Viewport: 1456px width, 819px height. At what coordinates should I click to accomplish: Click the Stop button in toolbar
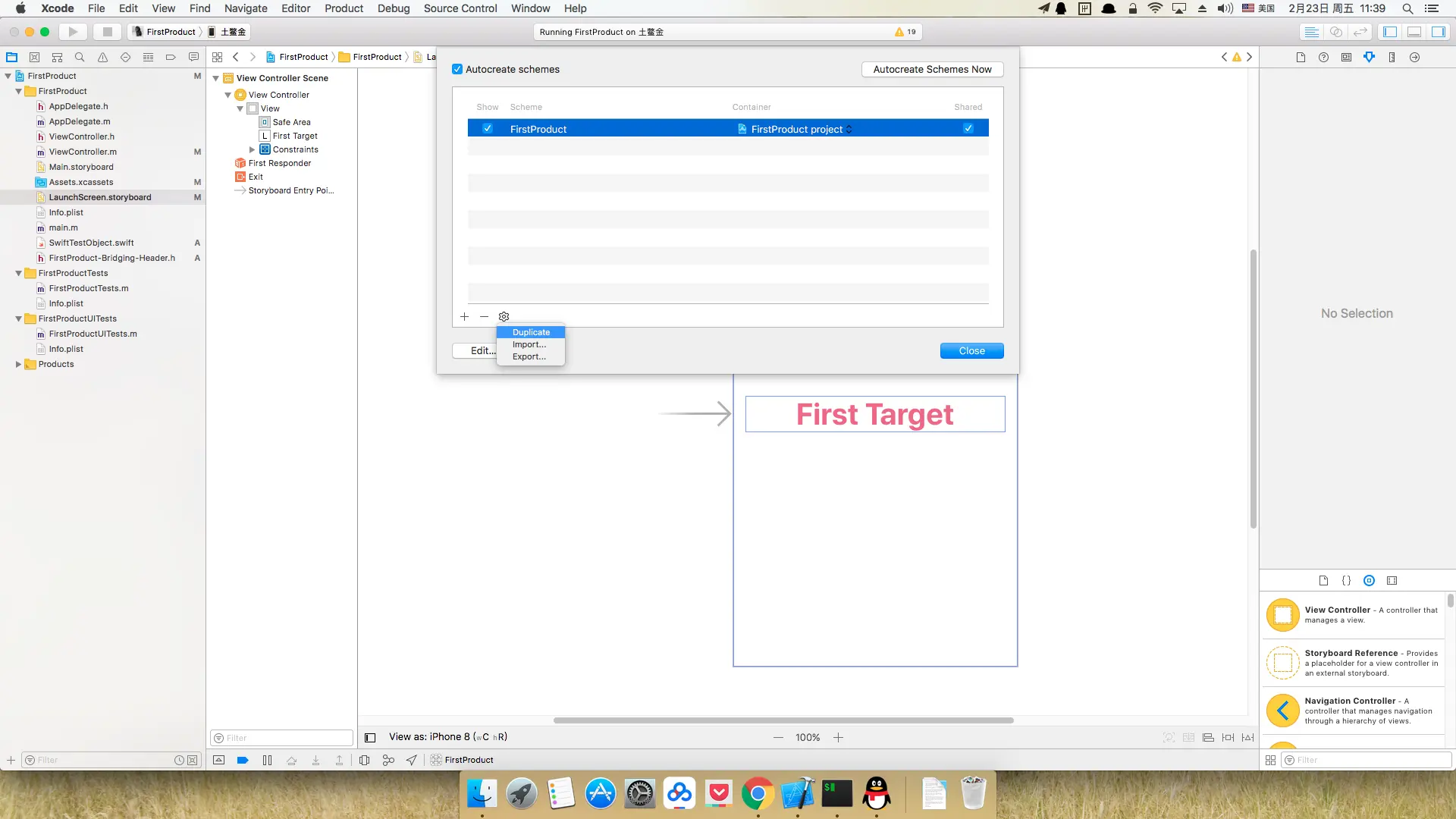click(107, 32)
